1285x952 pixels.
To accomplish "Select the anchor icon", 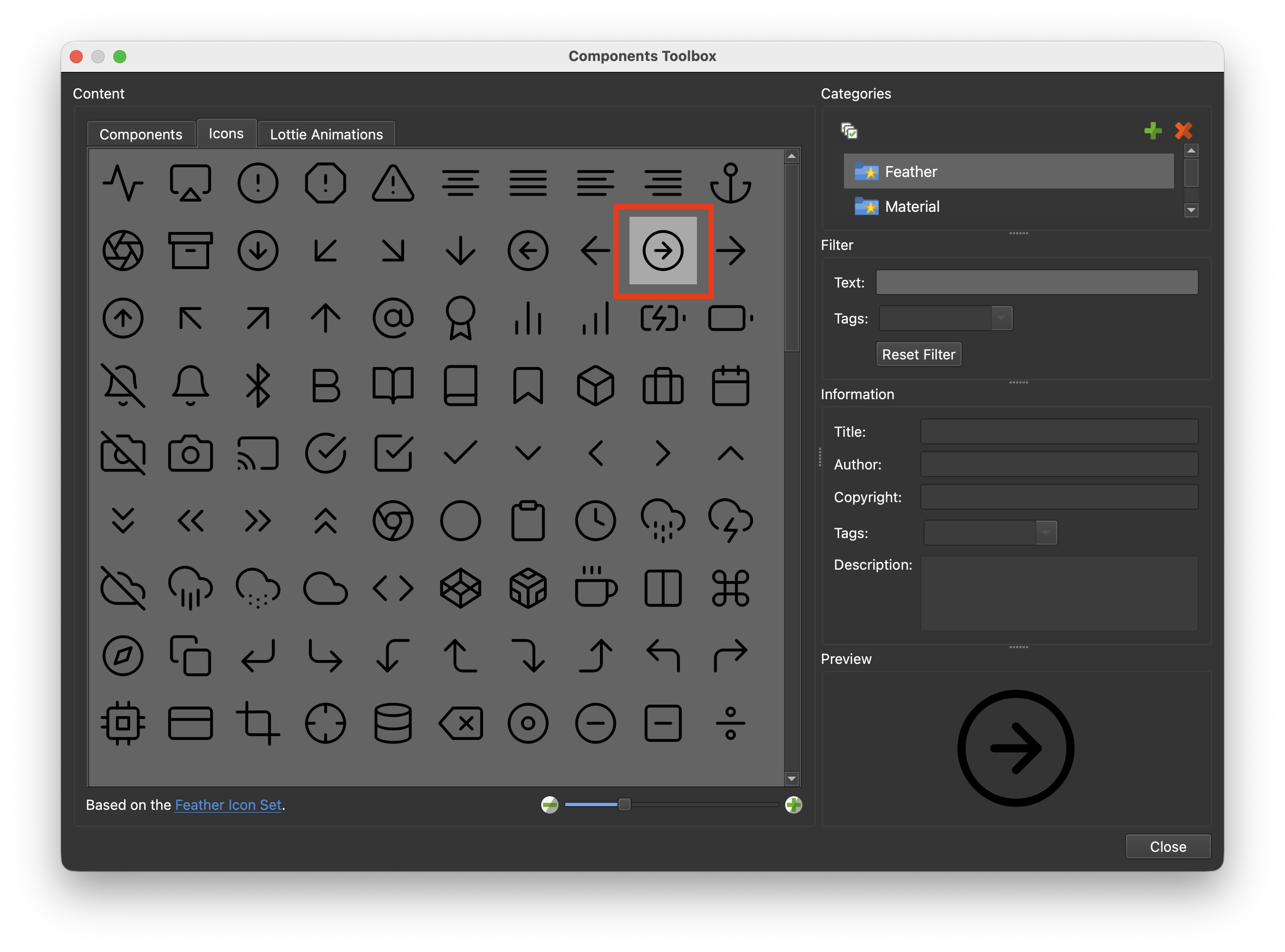I will (x=730, y=183).
